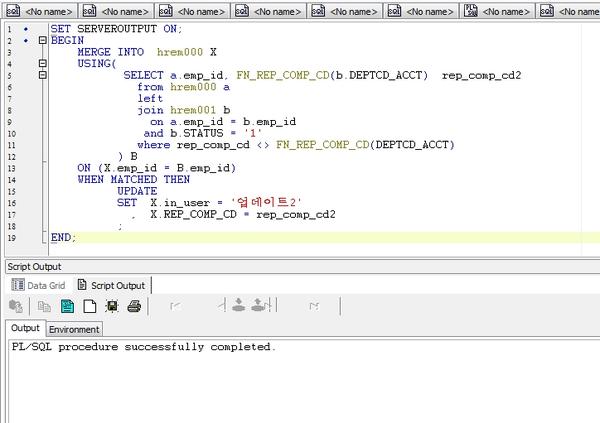Click the last grayed navigation icon in toolbar
The image size is (600, 423).
pyautogui.click(x=314, y=306)
